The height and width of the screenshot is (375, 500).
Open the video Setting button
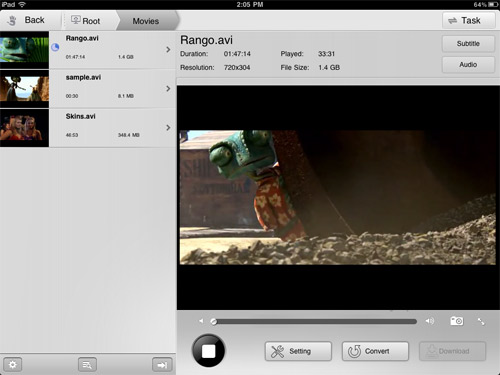click(298, 351)
